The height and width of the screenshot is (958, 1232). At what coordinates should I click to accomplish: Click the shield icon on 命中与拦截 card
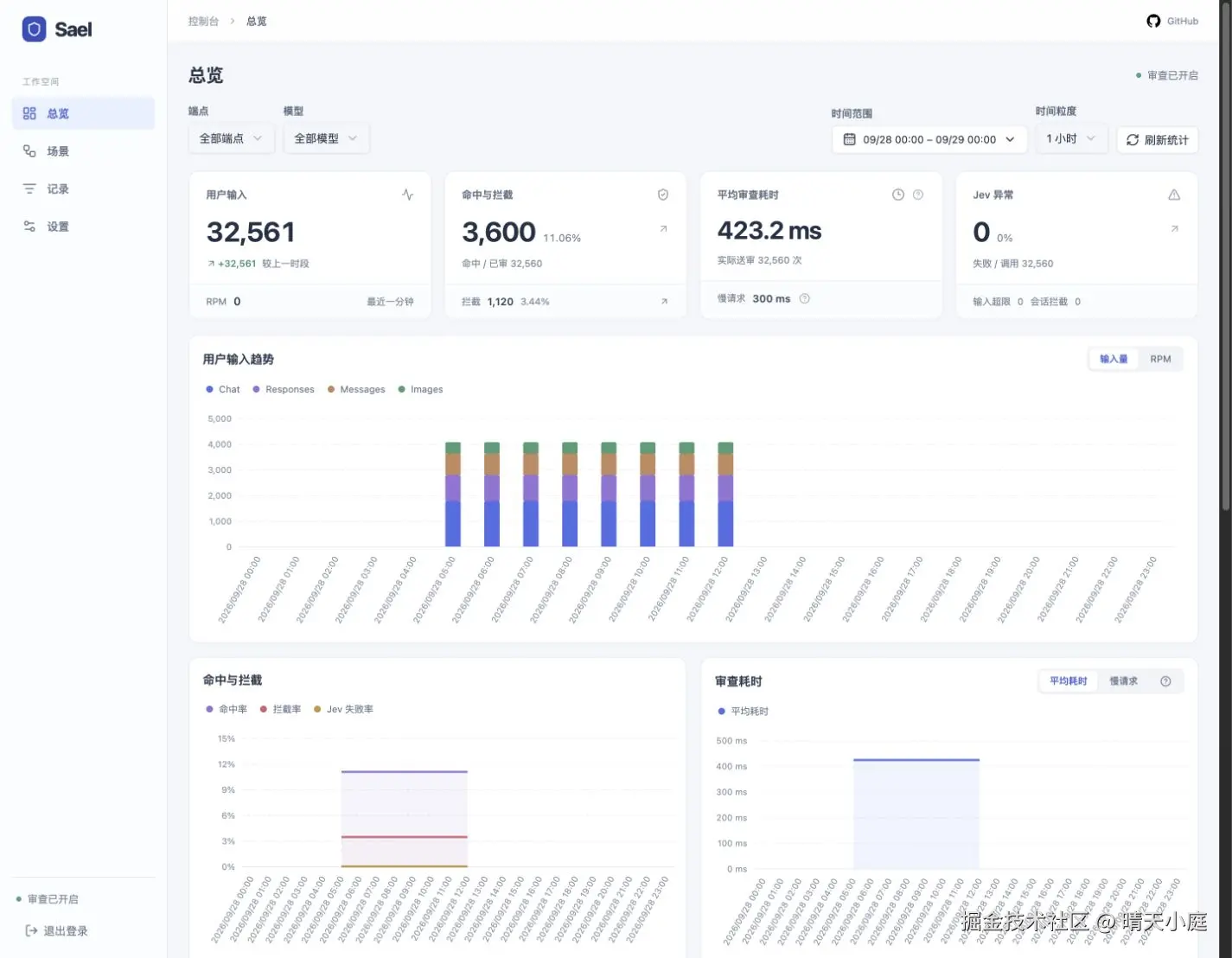pyautogui.click(x=663, y=195)
